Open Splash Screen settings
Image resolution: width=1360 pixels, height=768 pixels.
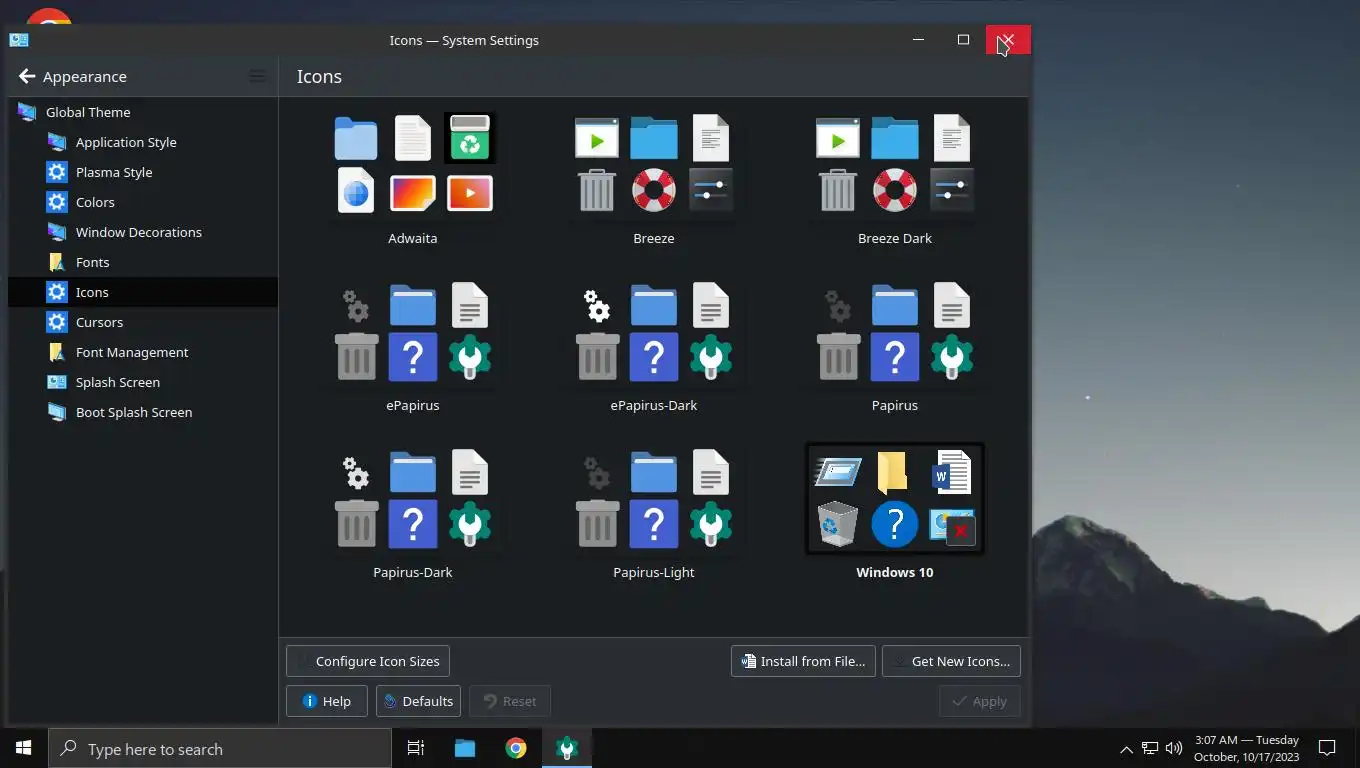tap(143, 382)
